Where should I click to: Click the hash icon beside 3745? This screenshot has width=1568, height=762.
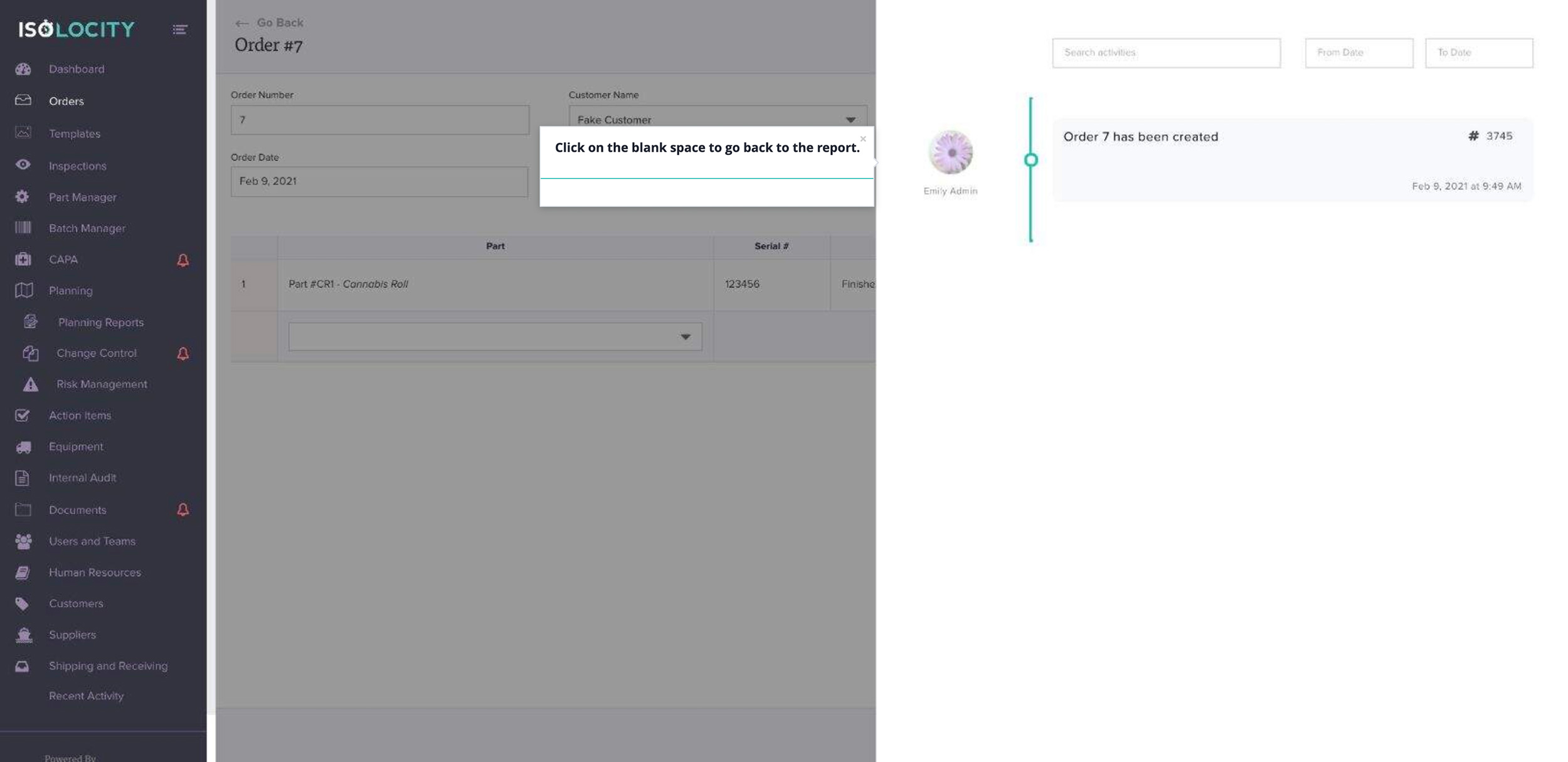click(1473, 136)
